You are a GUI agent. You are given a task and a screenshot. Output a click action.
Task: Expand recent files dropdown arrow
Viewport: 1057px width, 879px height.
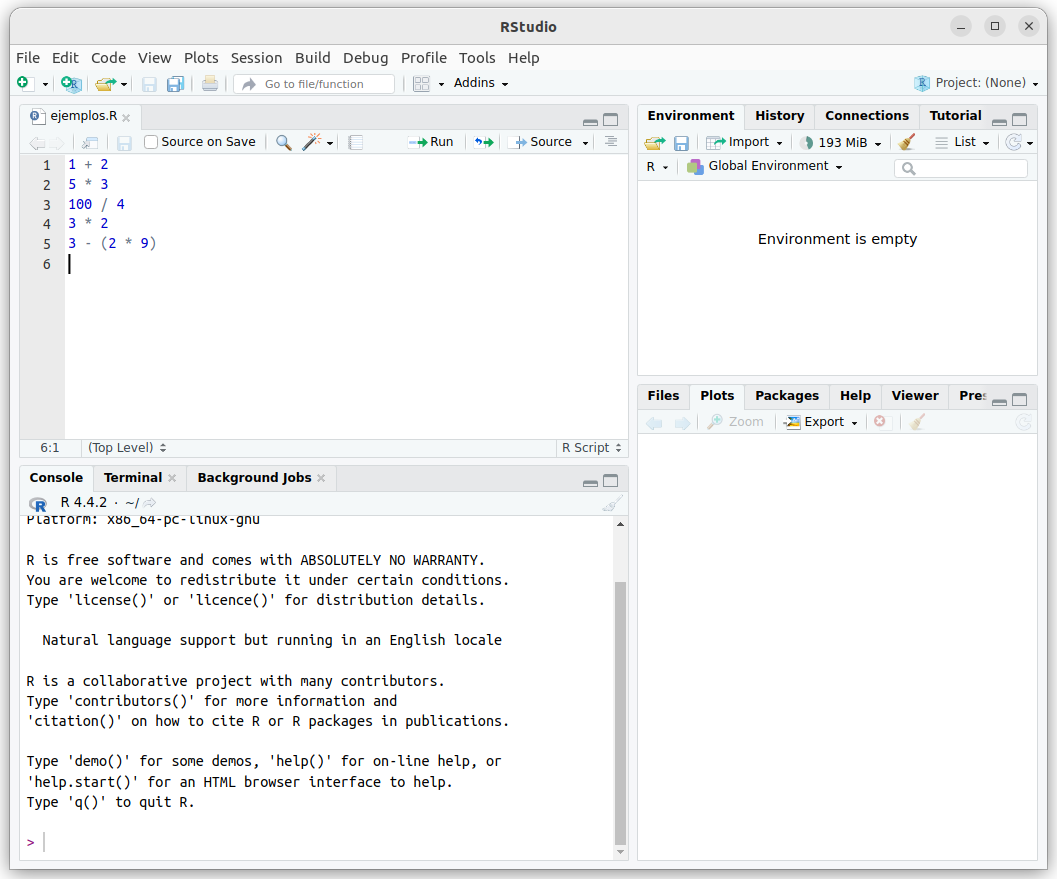pyautogui.click(x=124, y=84)
